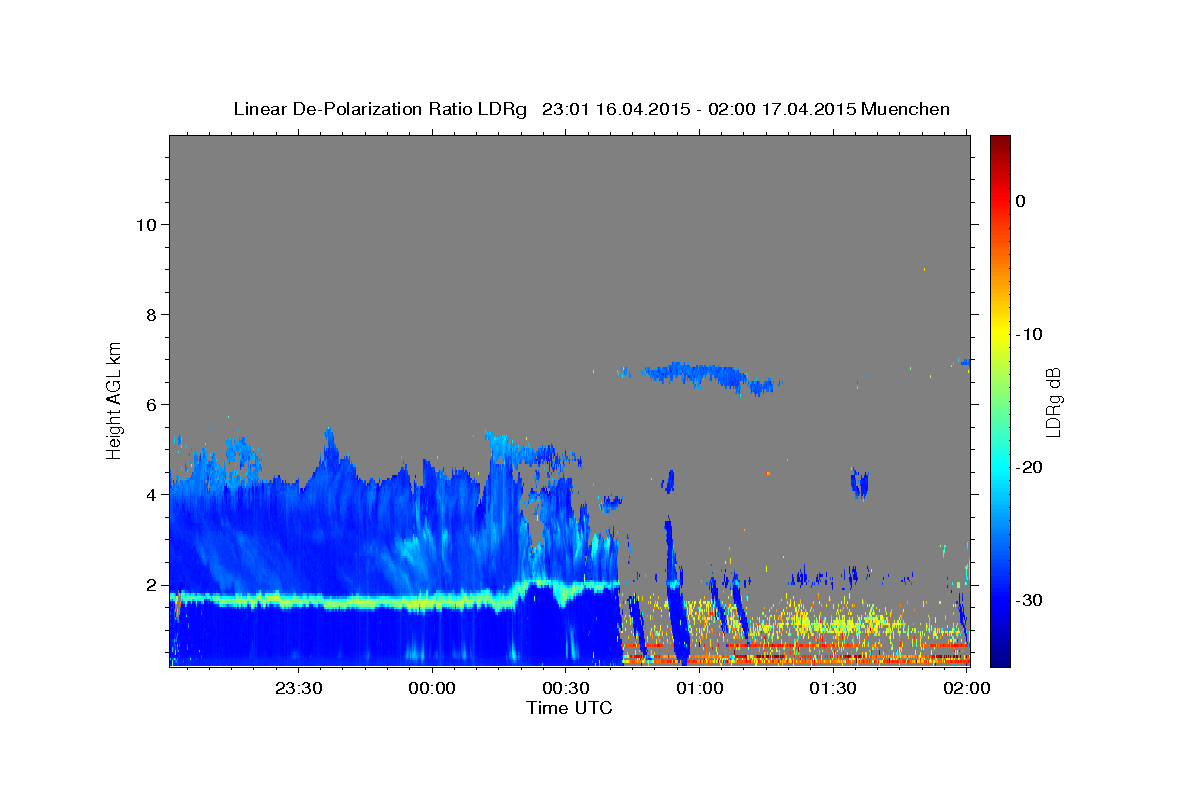
Task: Click the height tick label 6
Action: (151, 404)
